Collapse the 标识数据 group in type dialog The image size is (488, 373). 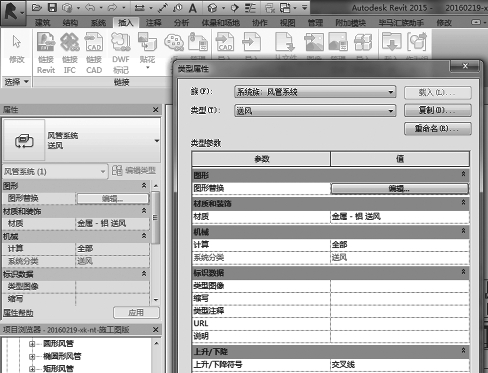[x=463, y=272]
